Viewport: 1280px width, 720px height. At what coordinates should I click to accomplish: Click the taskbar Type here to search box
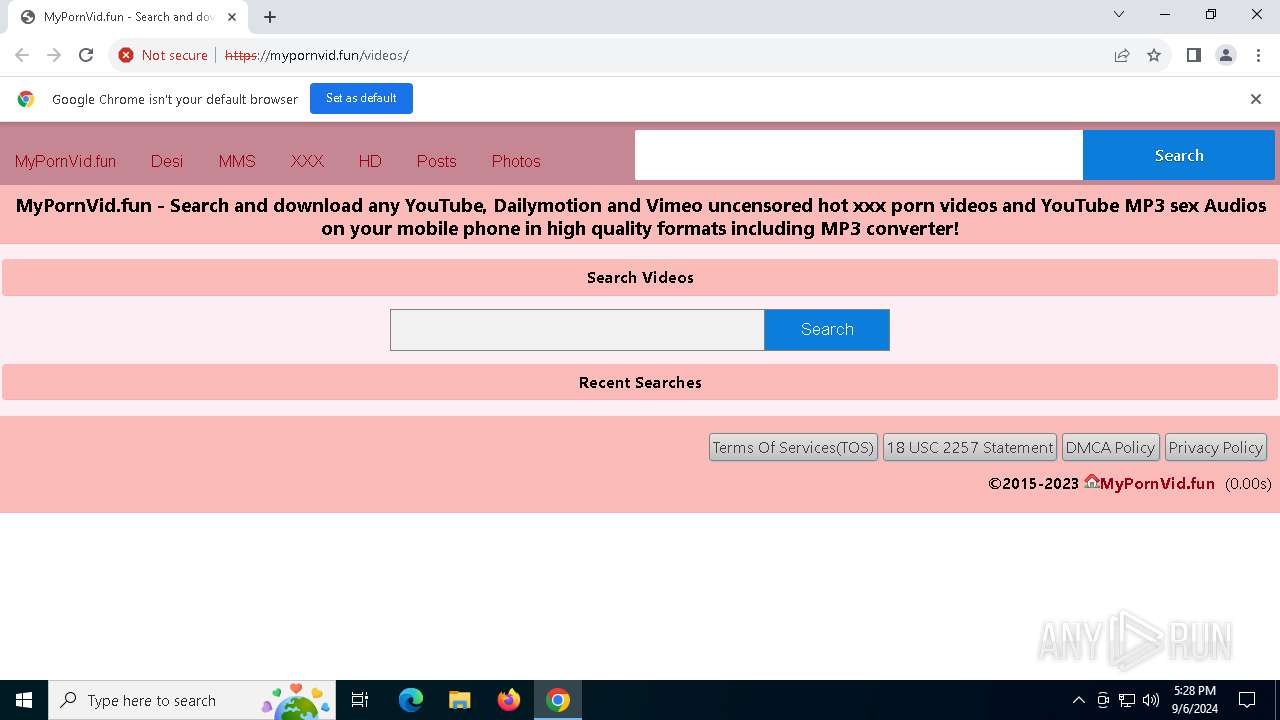(192, 700)
